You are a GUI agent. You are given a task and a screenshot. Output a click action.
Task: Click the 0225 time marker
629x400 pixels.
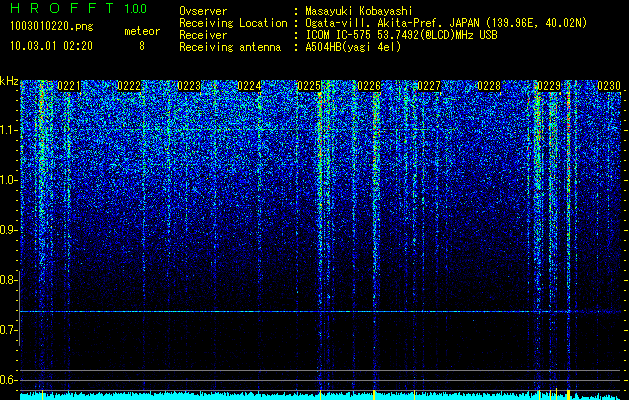click(x=309, y=86)
